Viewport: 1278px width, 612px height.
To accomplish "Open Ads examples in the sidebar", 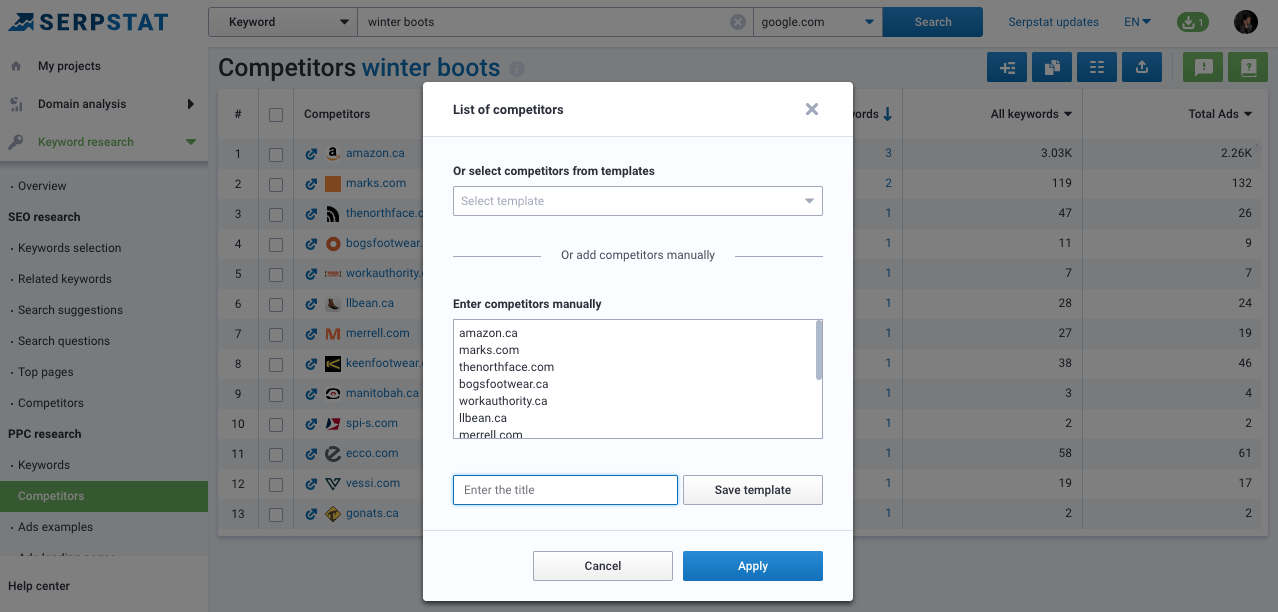I will click(x=55, y=527).
